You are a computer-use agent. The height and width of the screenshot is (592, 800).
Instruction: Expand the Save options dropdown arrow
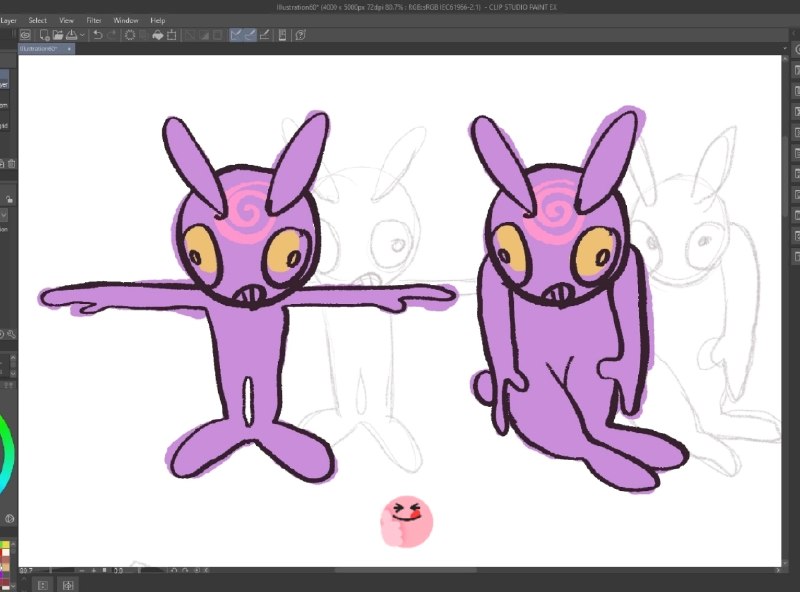point(82,35)
